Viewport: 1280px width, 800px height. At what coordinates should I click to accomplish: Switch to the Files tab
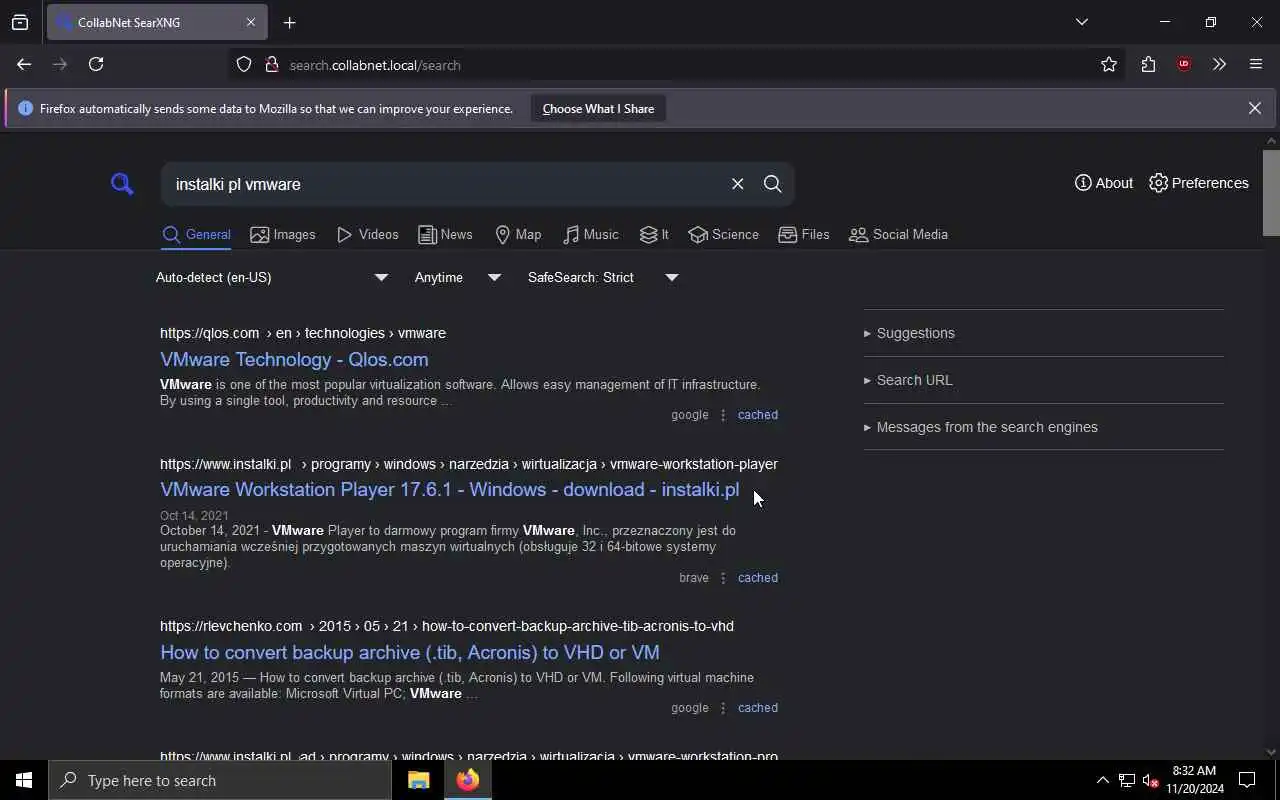804,235
